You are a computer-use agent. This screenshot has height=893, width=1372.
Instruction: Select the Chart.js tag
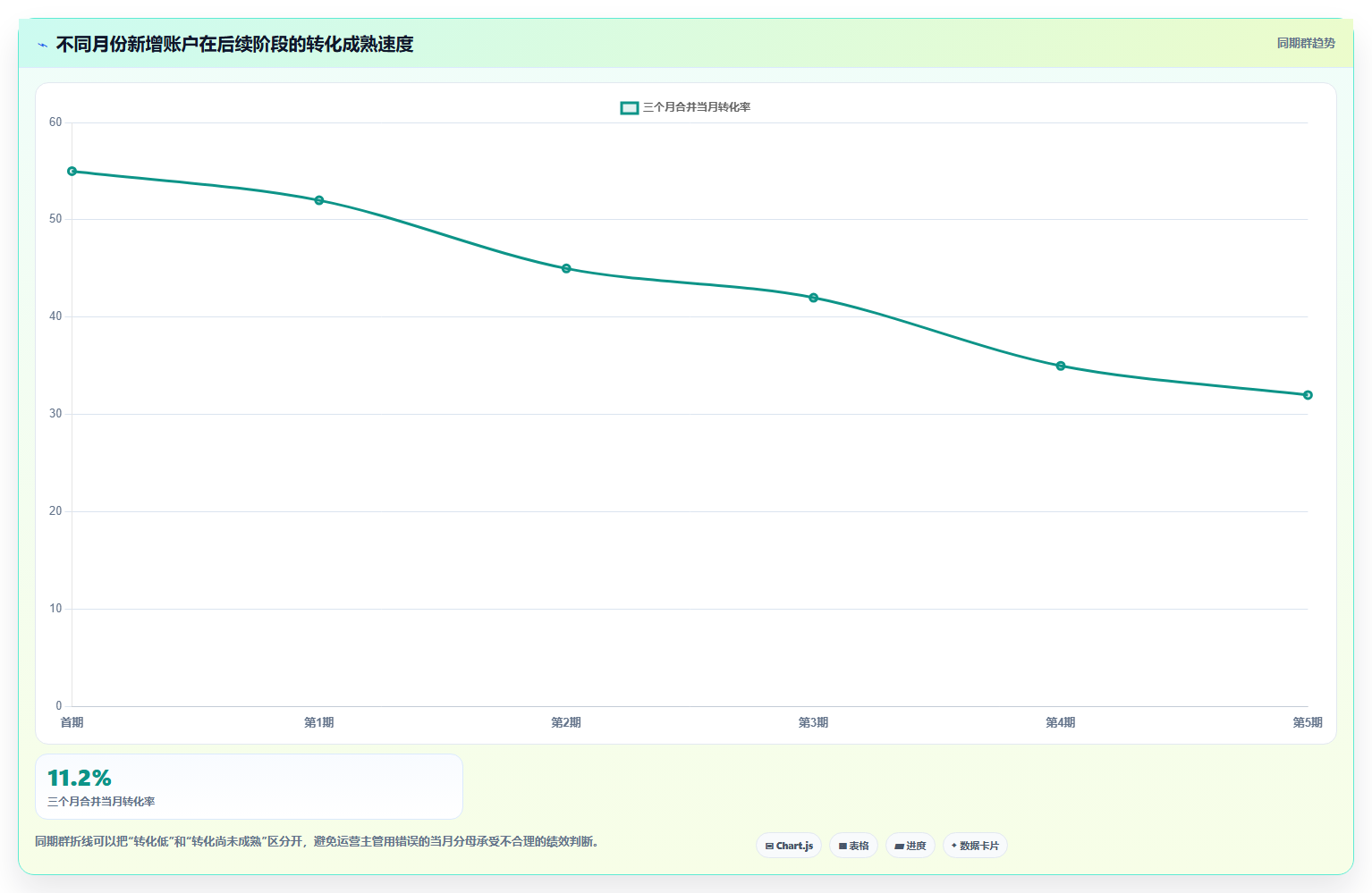pyautogui.click(x=789, y=846)
